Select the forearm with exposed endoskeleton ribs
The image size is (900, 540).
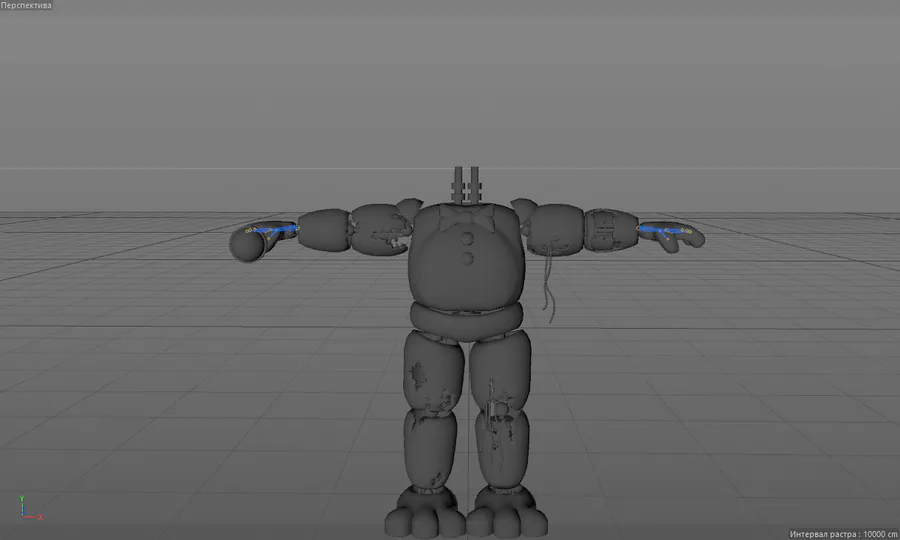tap(611, 230)
